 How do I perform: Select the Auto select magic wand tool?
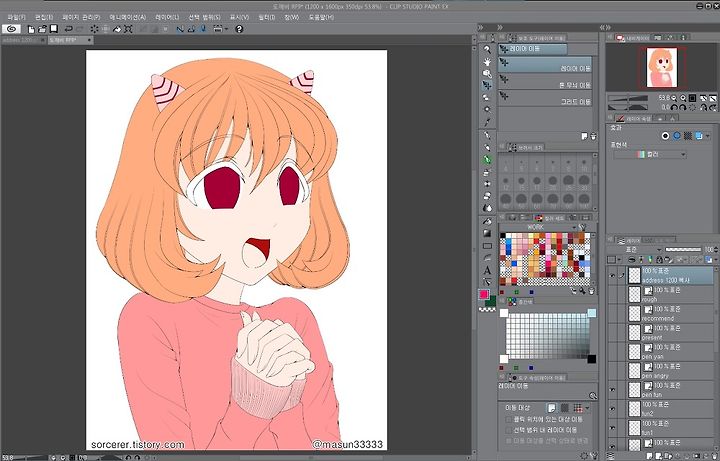[487, 109]
